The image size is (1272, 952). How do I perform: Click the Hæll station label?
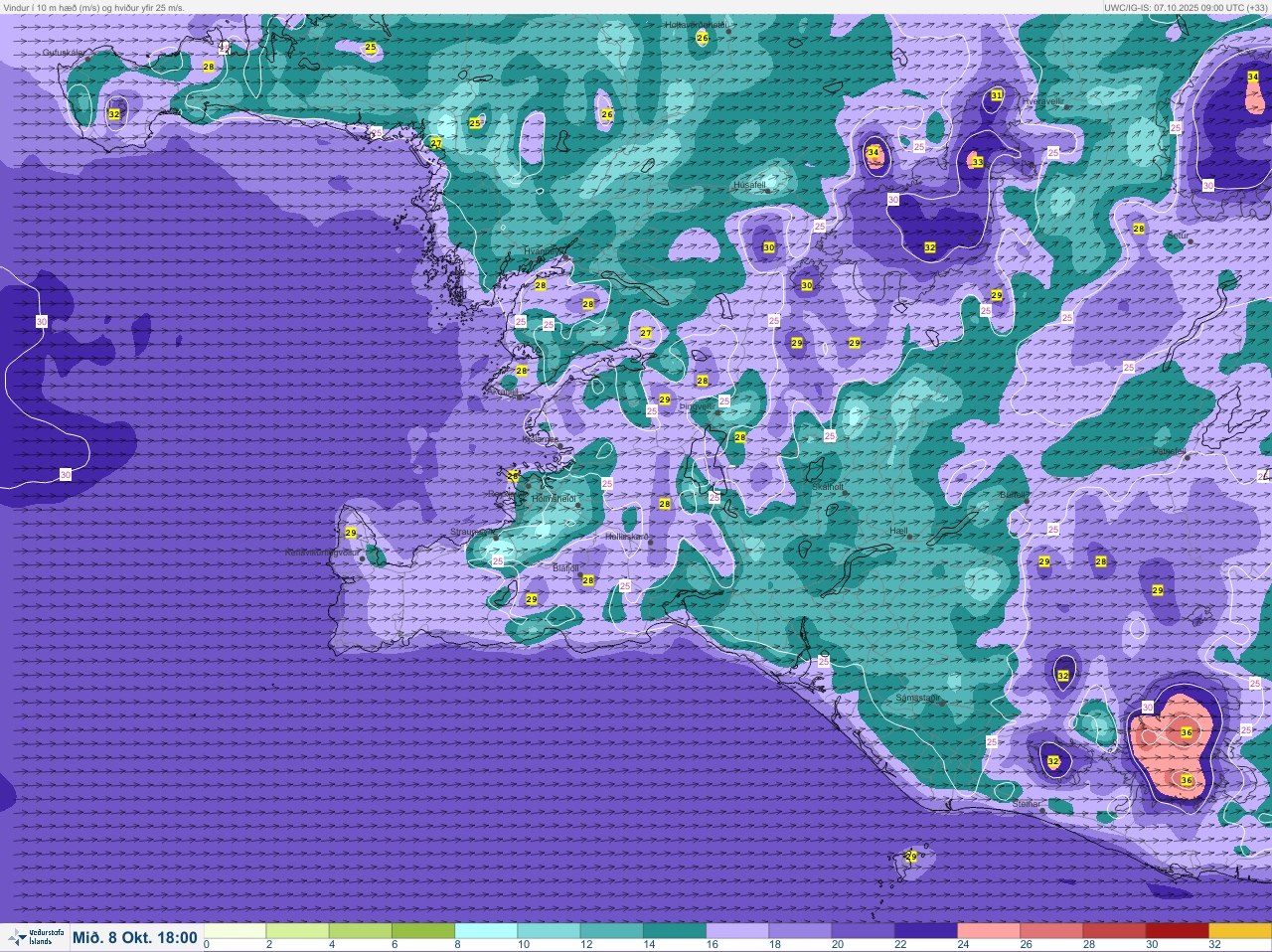[899, 532]
